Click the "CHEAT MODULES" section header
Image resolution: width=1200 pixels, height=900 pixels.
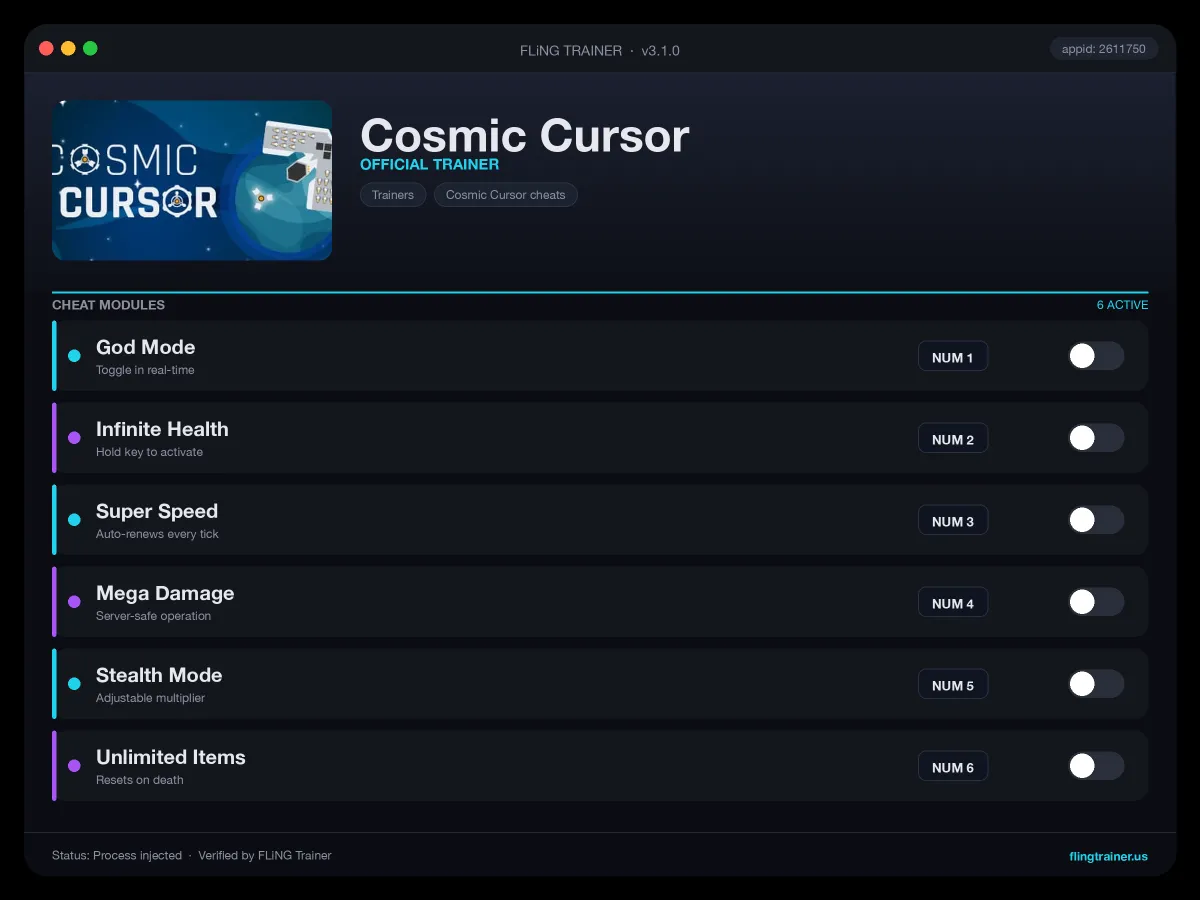click(108, 305)
